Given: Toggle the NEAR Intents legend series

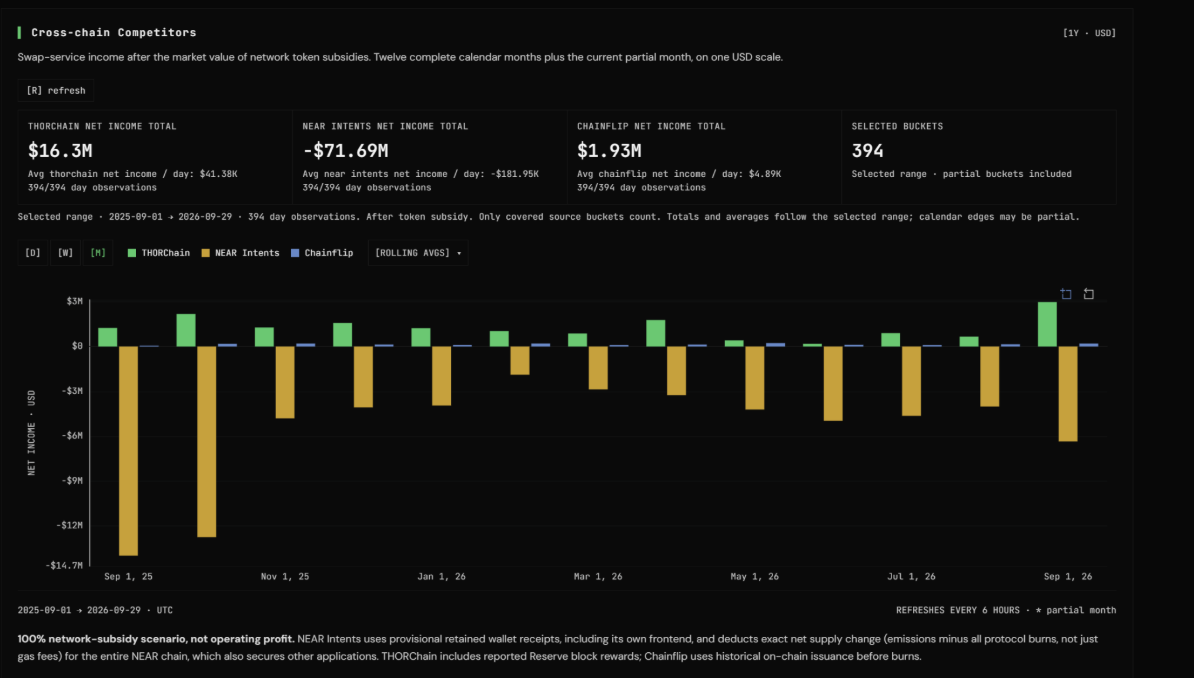Looking at the screenshot, I should point(240,253).
